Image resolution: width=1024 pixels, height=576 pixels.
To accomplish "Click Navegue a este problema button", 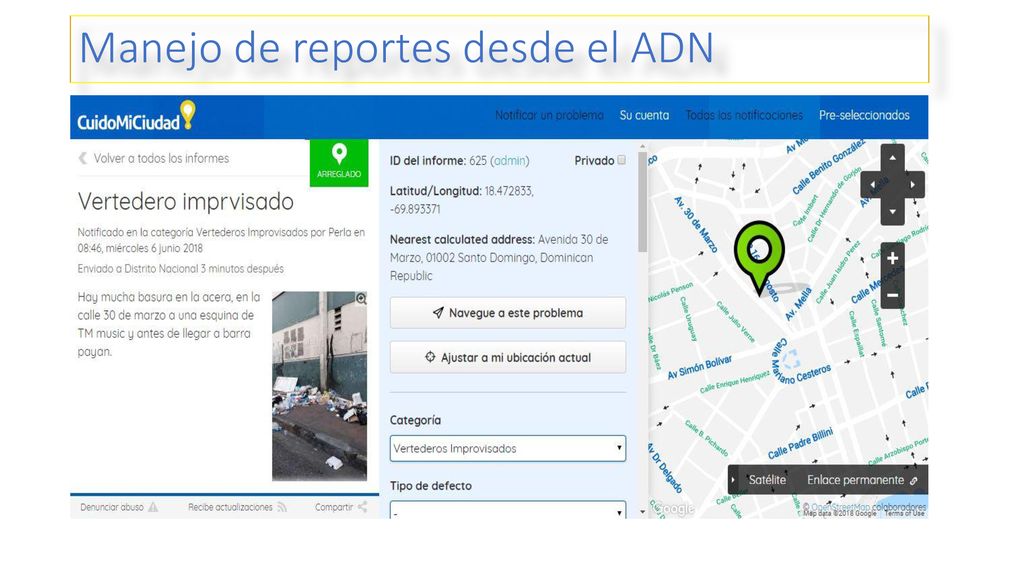I will coord(507,313).
